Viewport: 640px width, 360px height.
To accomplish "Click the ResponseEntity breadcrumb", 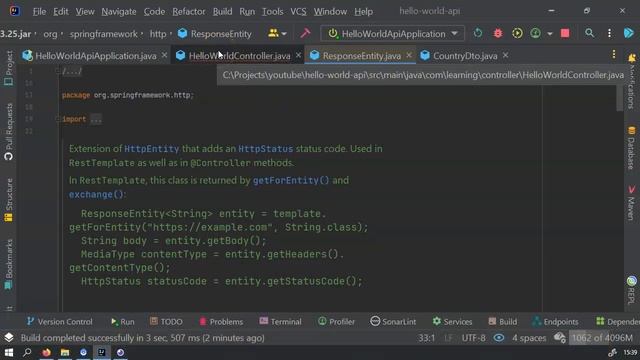I will coord(215,34).
